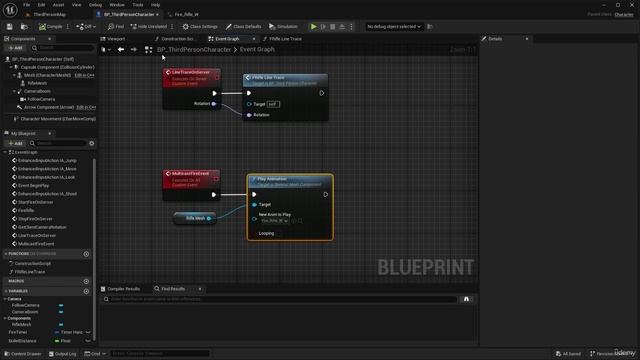
Task: Collapse the EventGraph section
Action: coord(5,152)
